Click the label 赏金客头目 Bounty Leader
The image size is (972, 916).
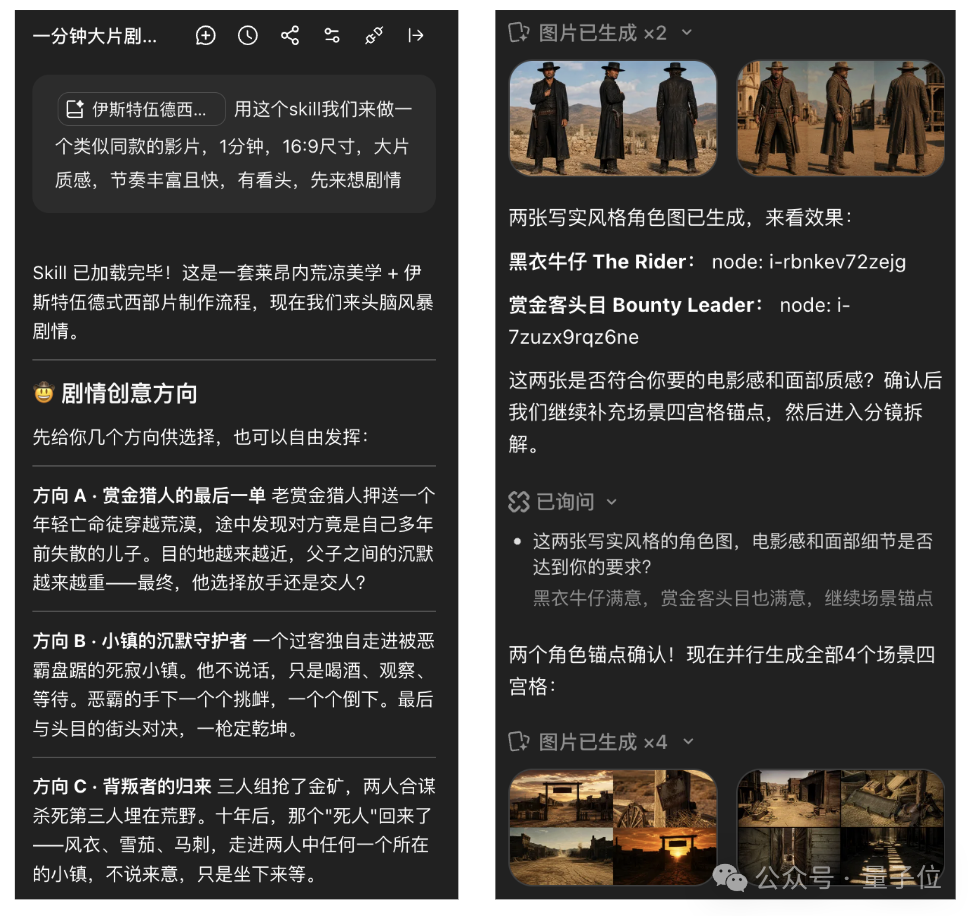tap(635, 305)
